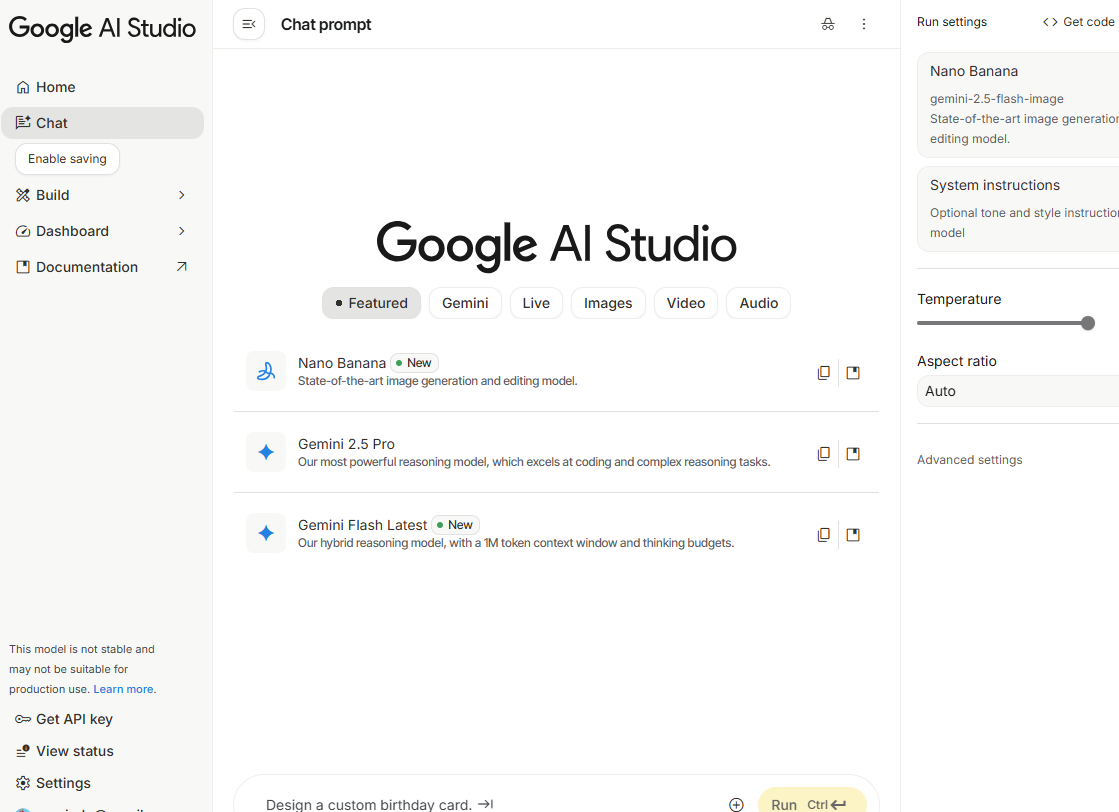This screenshot has width=1119, height=812.
Task: Click the "Chat prompt" title
Action: (326, 24)
